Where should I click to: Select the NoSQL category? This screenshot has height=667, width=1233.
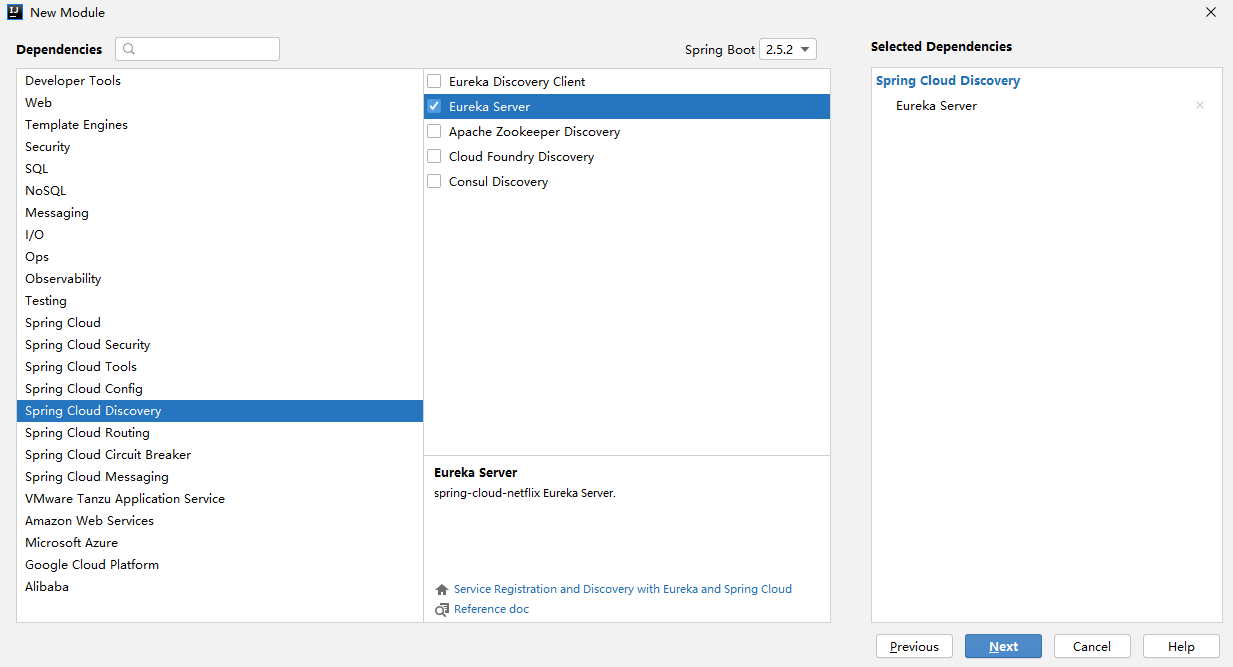pyautogui.click(x=220, y=191)
